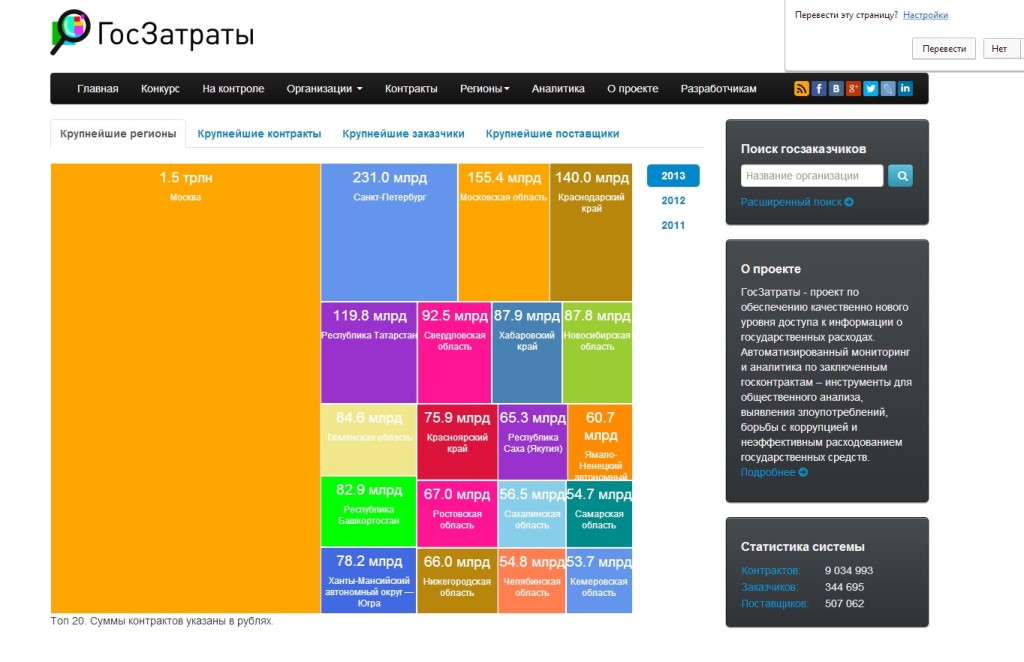Switch the treemap to year 2012
This screenshot has height=662, width=1024.
click(x=673, y=200)
